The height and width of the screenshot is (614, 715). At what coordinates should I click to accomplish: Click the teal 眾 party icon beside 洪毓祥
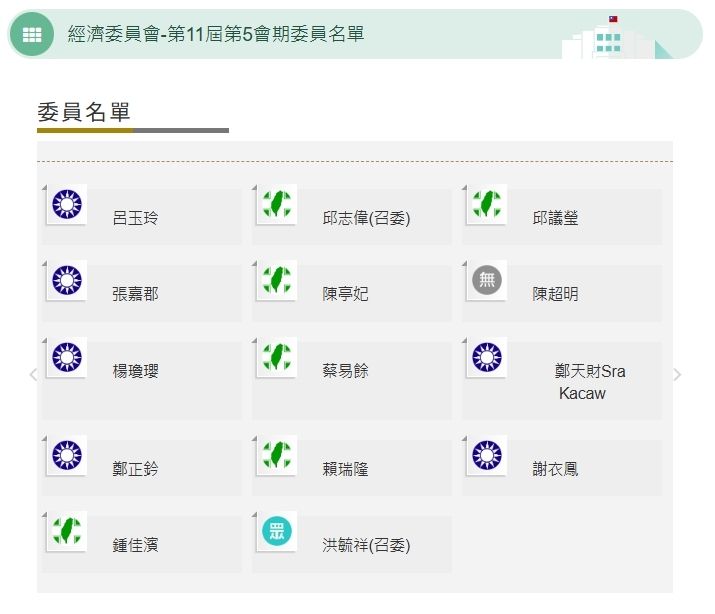pyautogui.click(x=276, y=532)
